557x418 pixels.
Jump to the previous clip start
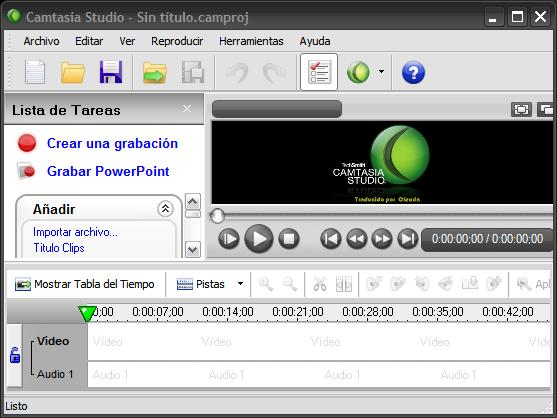pyautogui.click(x=331, y=239)
